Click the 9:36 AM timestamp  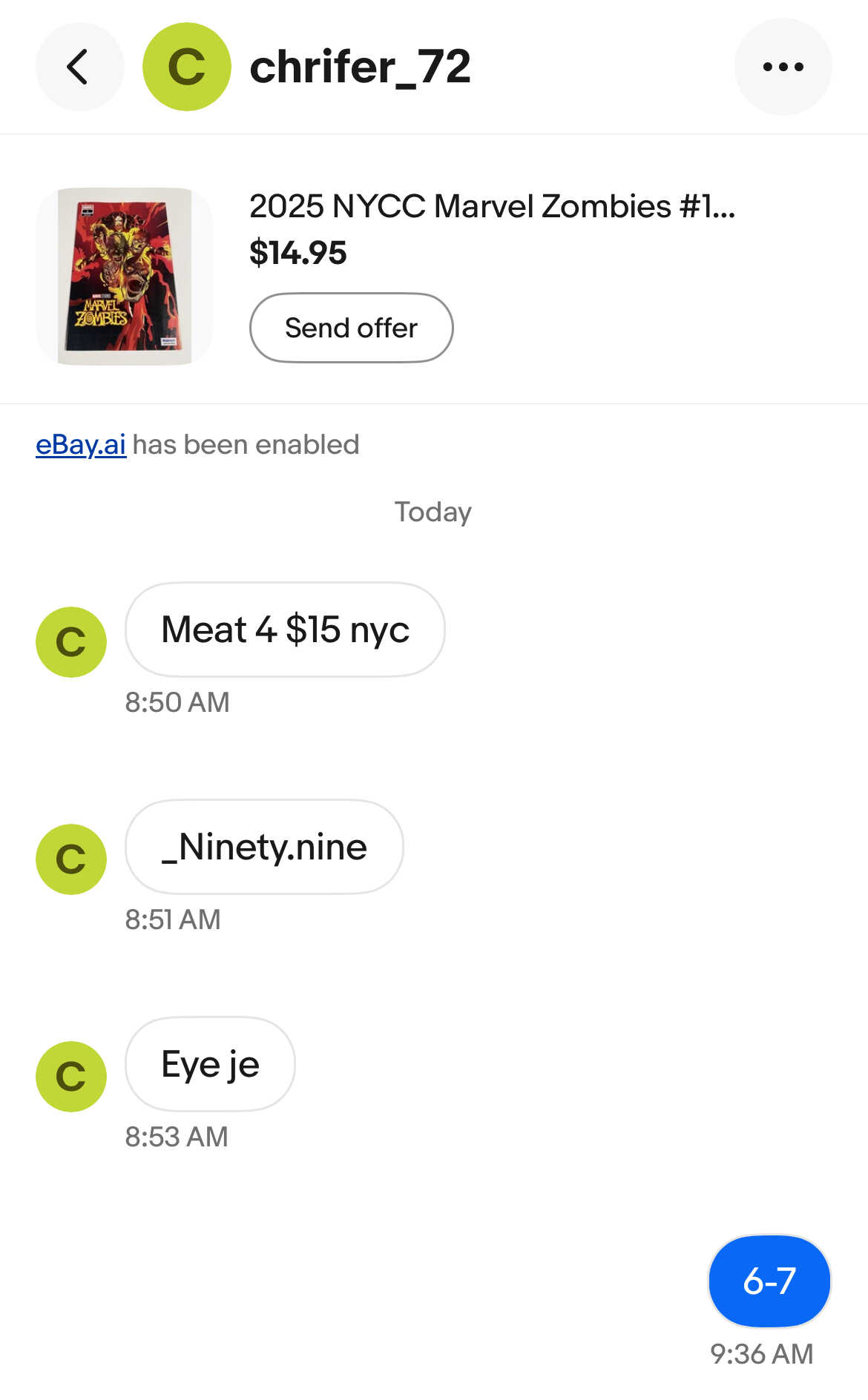coord(761,1354)
